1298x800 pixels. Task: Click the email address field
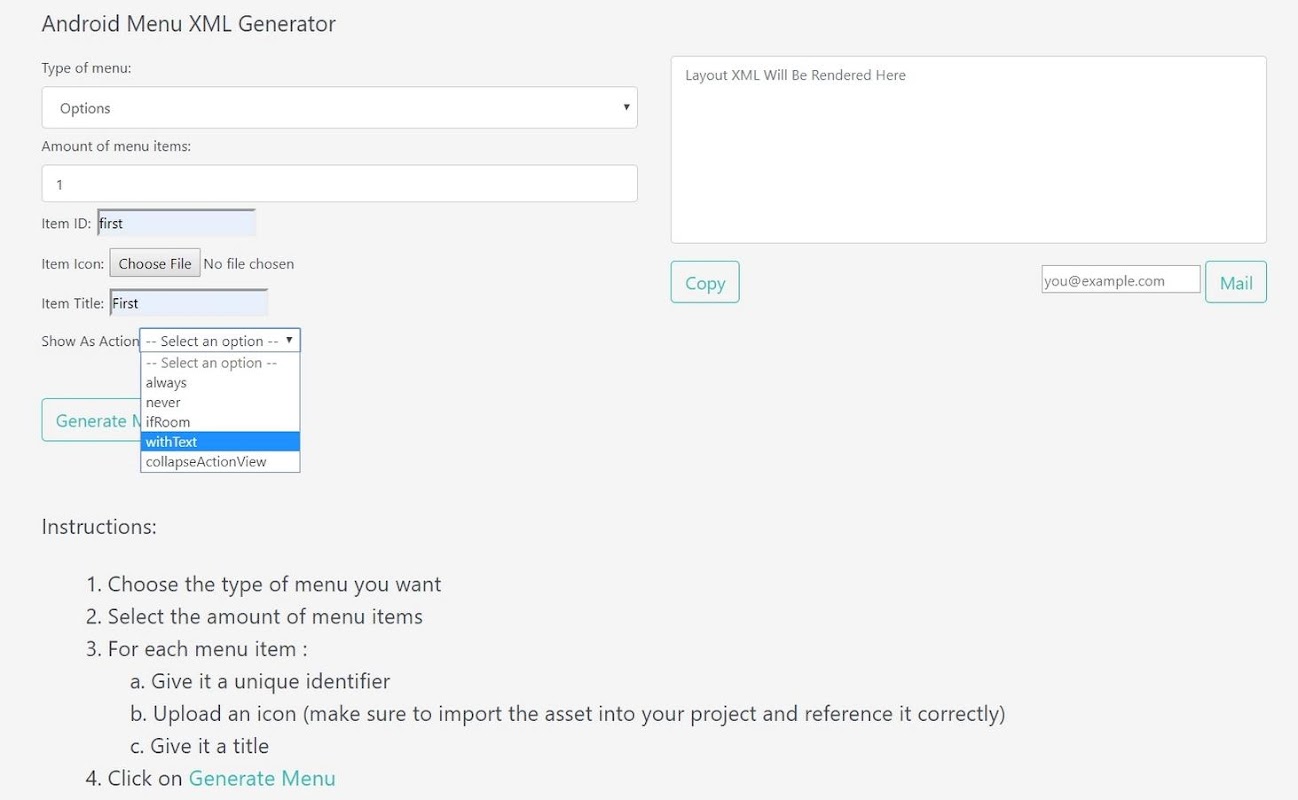tap(1121, 280)
